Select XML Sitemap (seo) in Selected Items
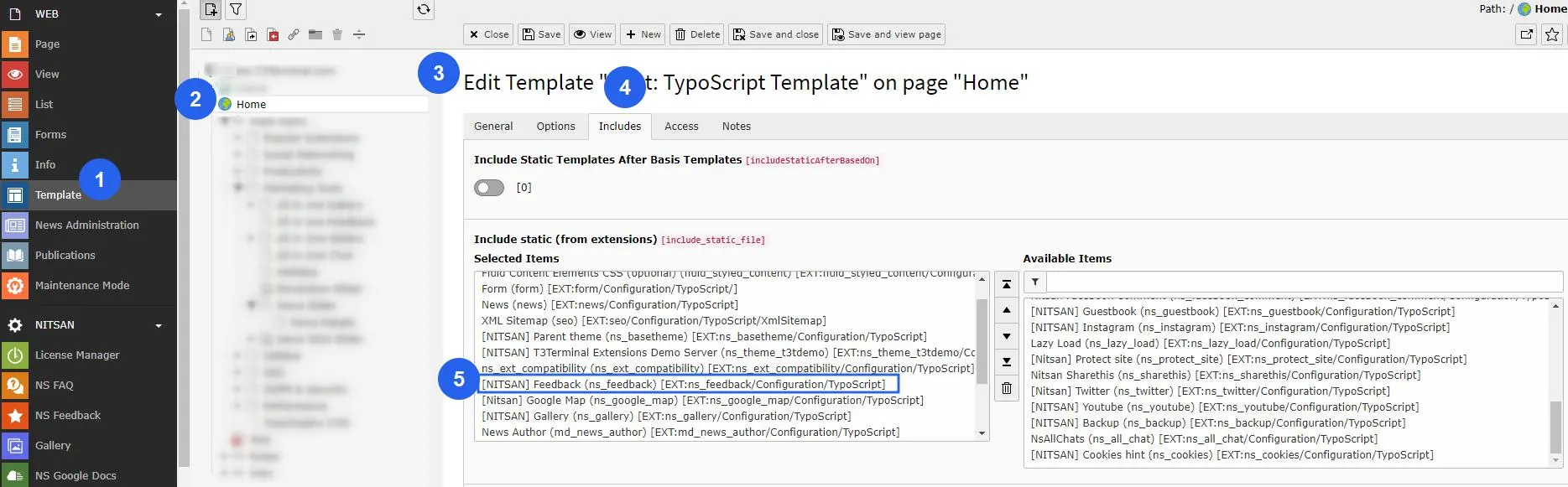The width and height of the screenshot is (1568, 487). [654, 321]
